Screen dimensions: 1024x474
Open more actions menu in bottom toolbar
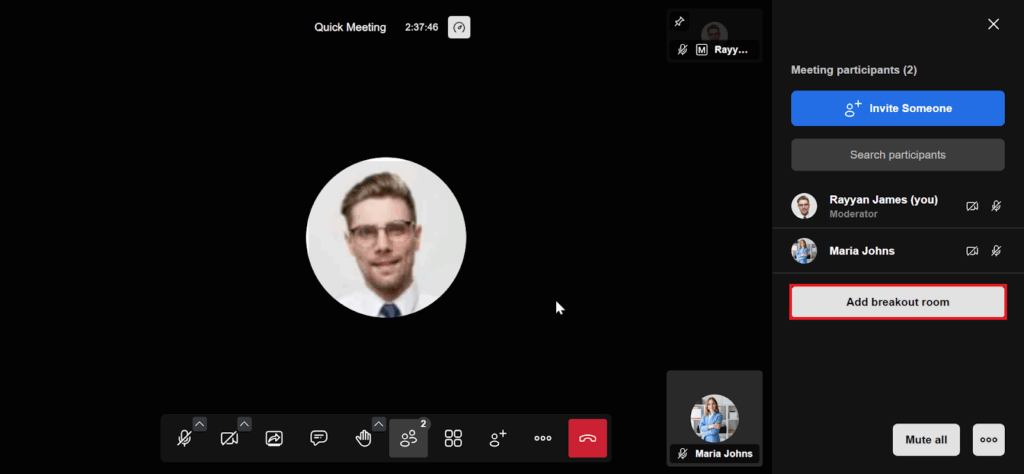(x=543, y=438)
